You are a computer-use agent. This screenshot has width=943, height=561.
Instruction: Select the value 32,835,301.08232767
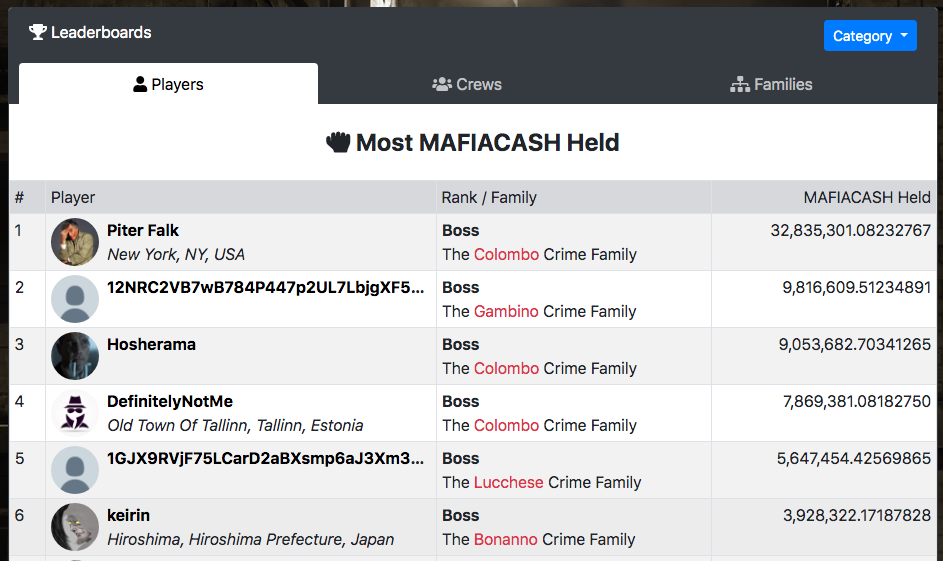(850, 230)
